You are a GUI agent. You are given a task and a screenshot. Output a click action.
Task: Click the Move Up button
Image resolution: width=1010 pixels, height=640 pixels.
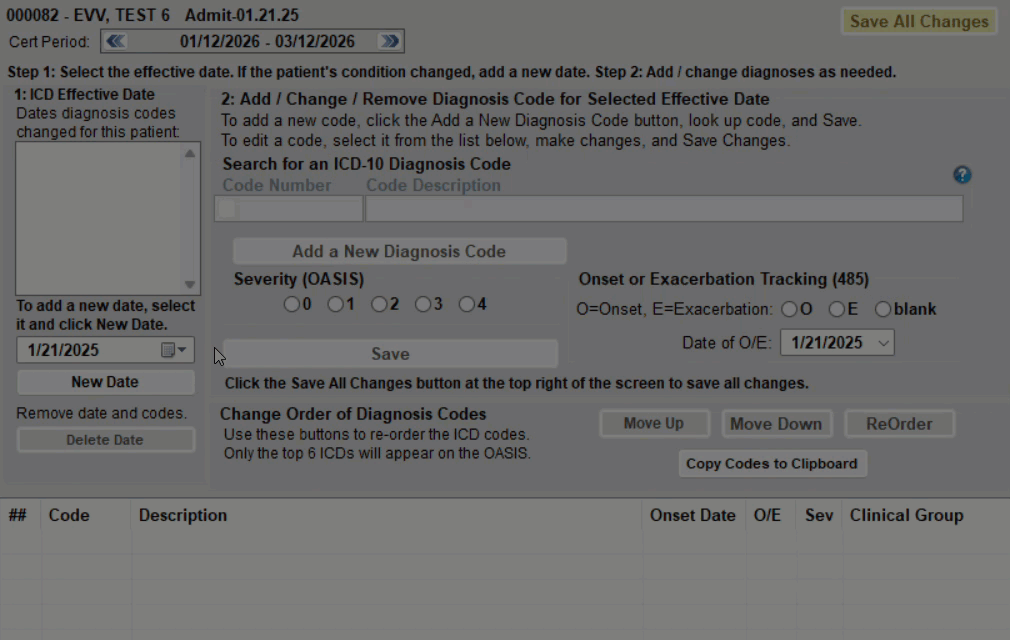(x=654, y=424)
